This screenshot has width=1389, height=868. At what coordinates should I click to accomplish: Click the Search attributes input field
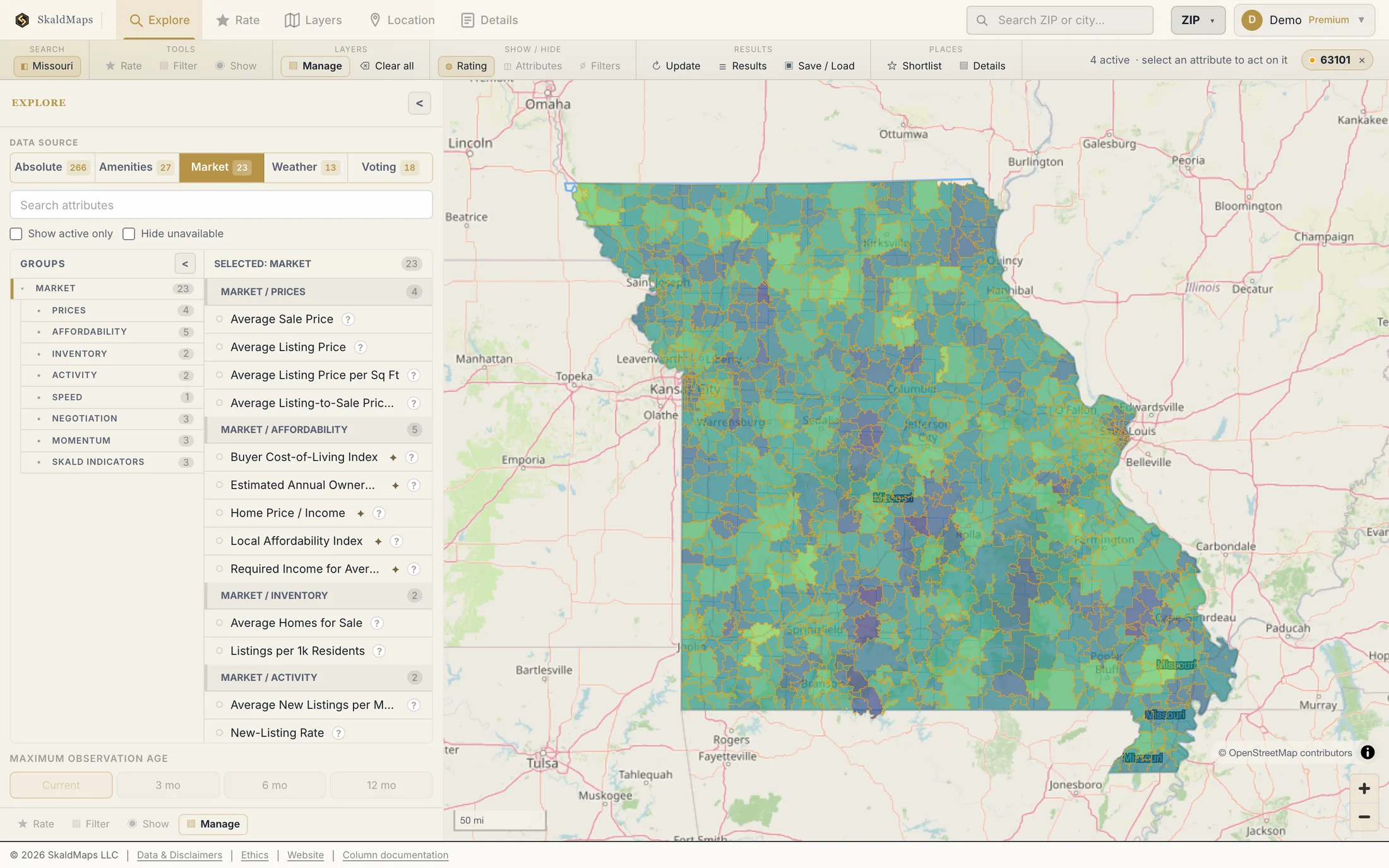[x=222, y=205]
